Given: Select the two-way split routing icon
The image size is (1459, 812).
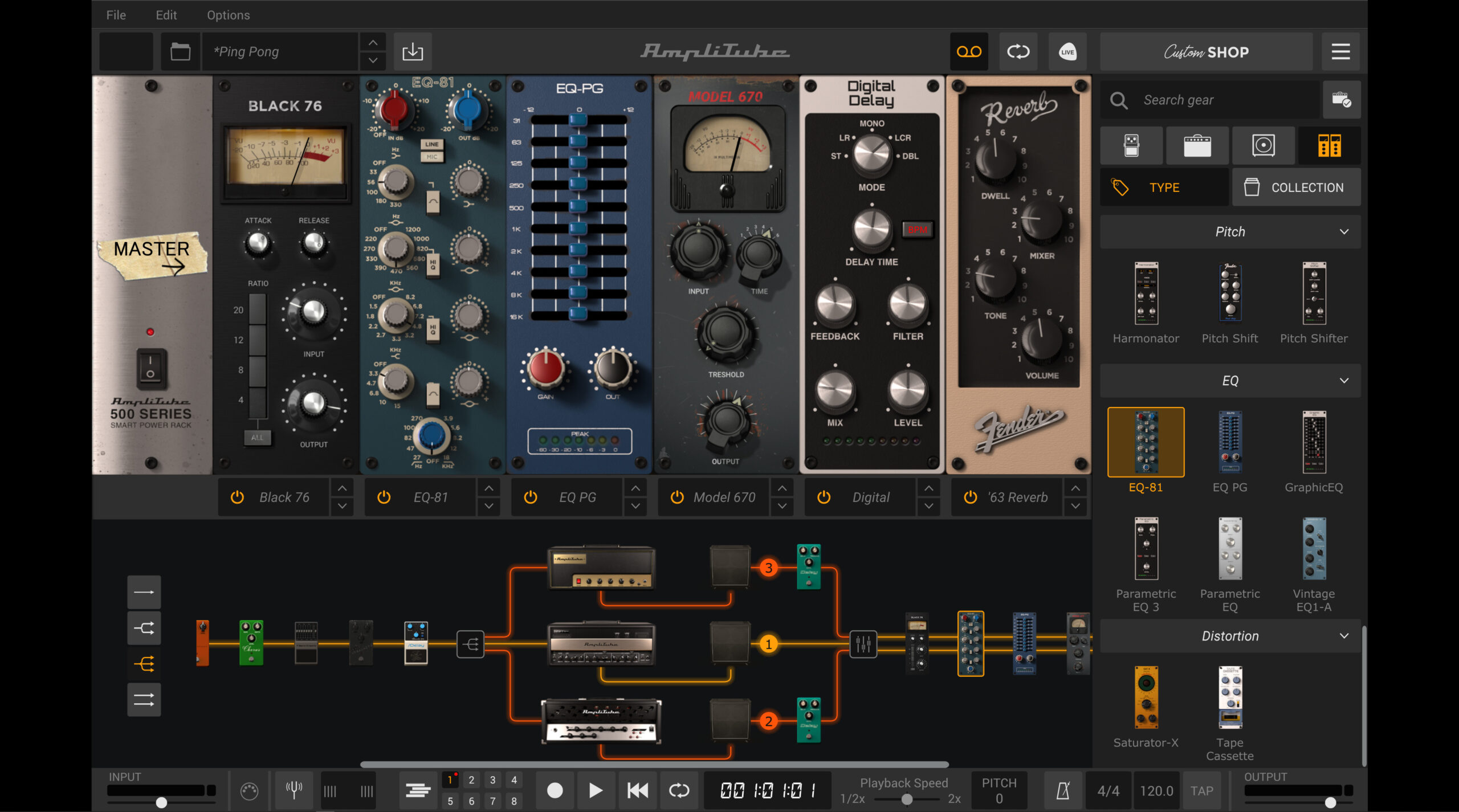Looking at the screenshot, I should 144,629.
